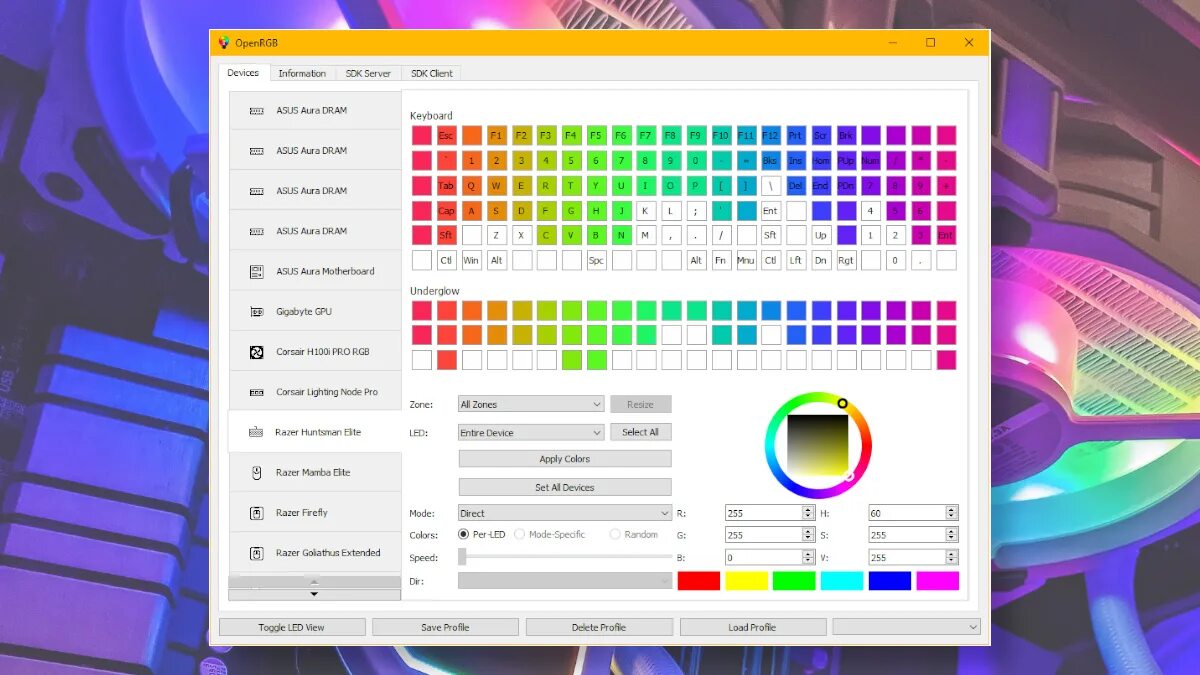Select the ASUS Aura Motherboard device icon
Viewport: 1200px width, 675px height.
click(256, 271)
